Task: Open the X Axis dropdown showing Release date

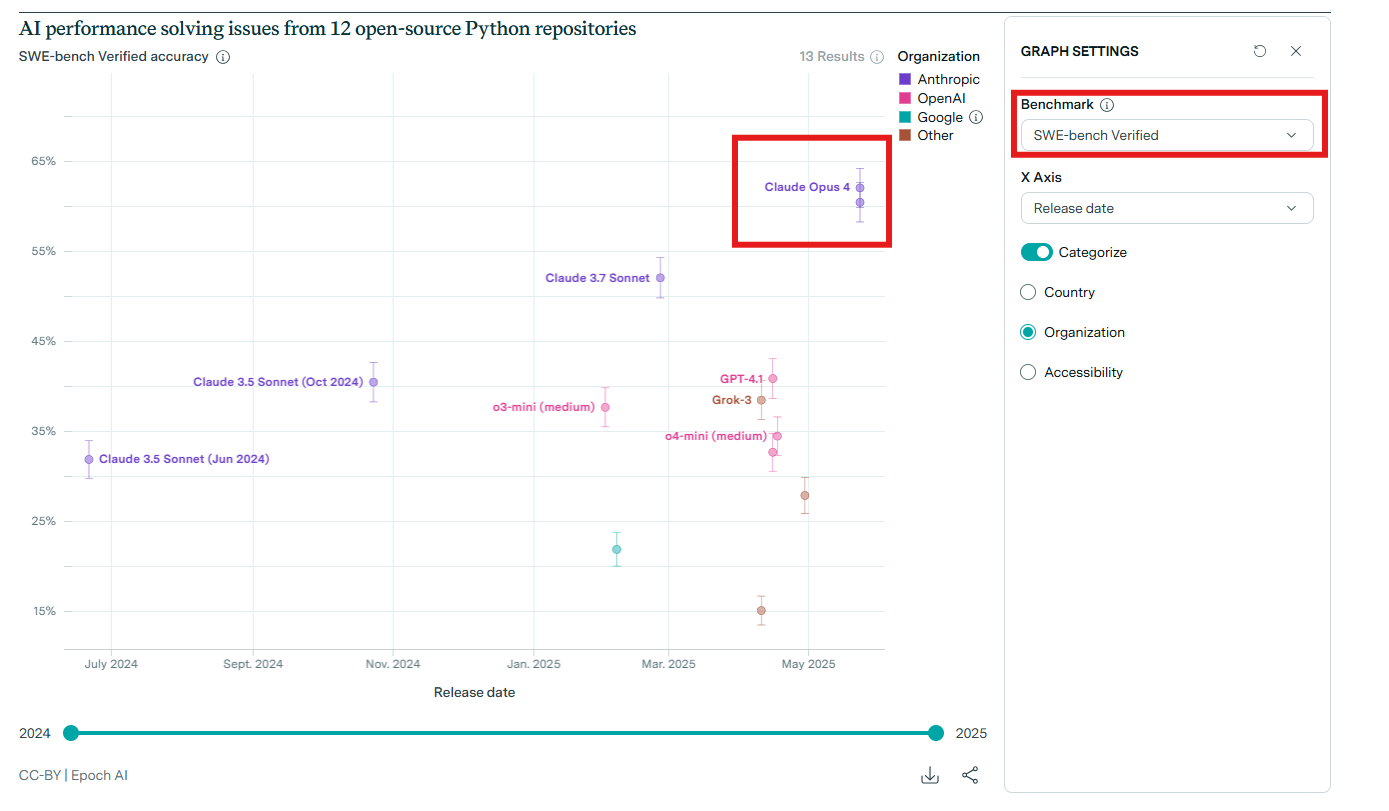Action: 1167,208
